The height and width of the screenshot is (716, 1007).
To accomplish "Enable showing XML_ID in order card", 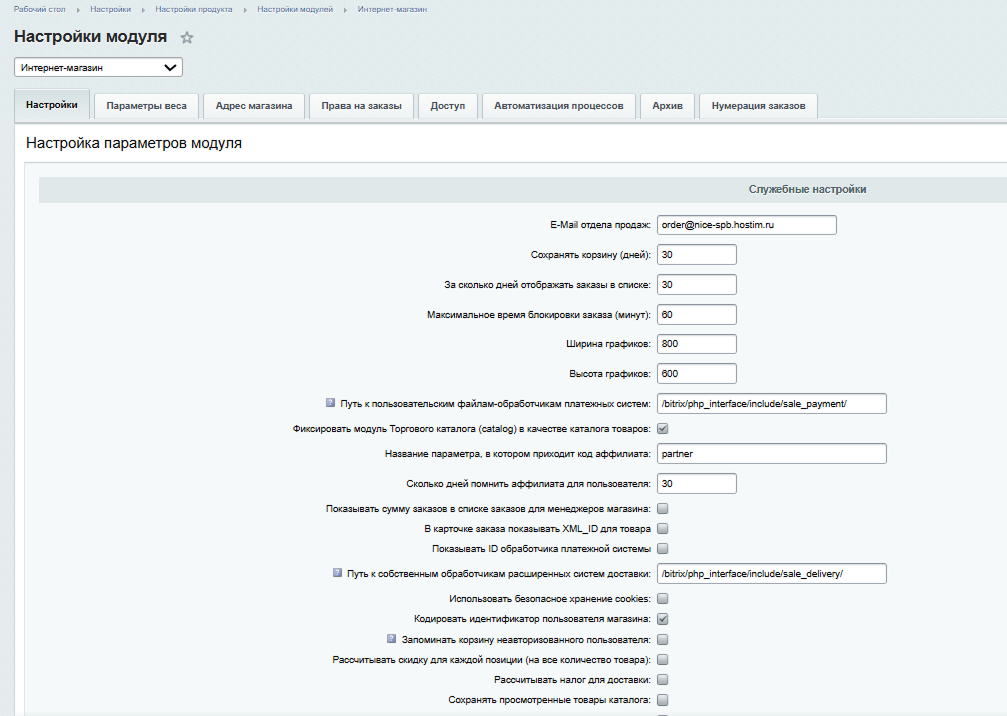I will [662, 528].
